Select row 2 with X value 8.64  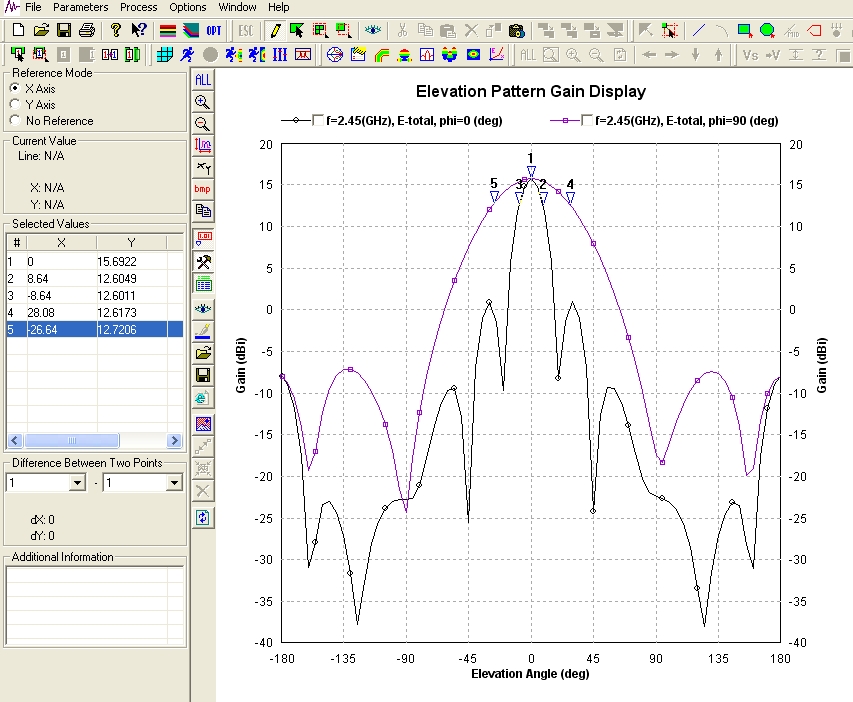click(x=61, y=278)
